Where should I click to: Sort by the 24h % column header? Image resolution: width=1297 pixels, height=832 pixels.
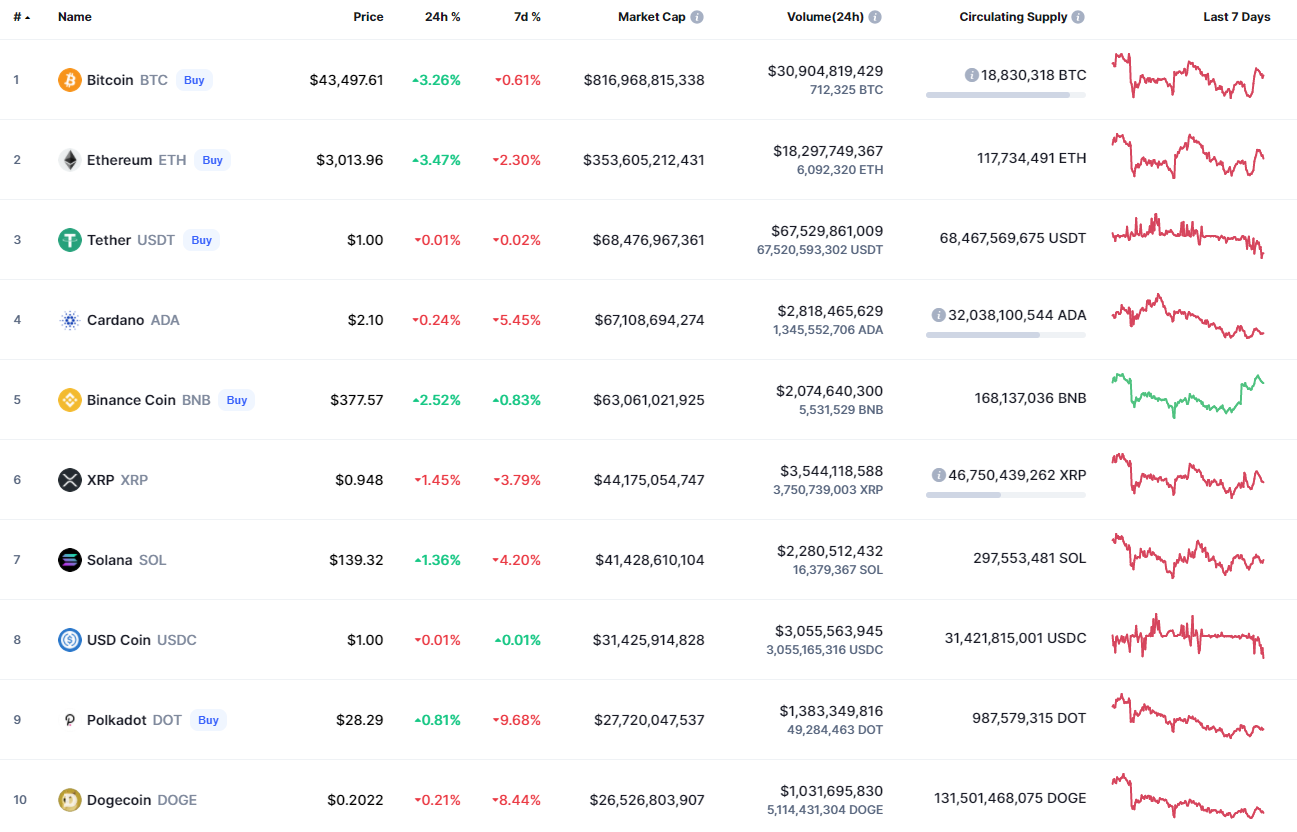pyautogui.click(x=443, y=17)
